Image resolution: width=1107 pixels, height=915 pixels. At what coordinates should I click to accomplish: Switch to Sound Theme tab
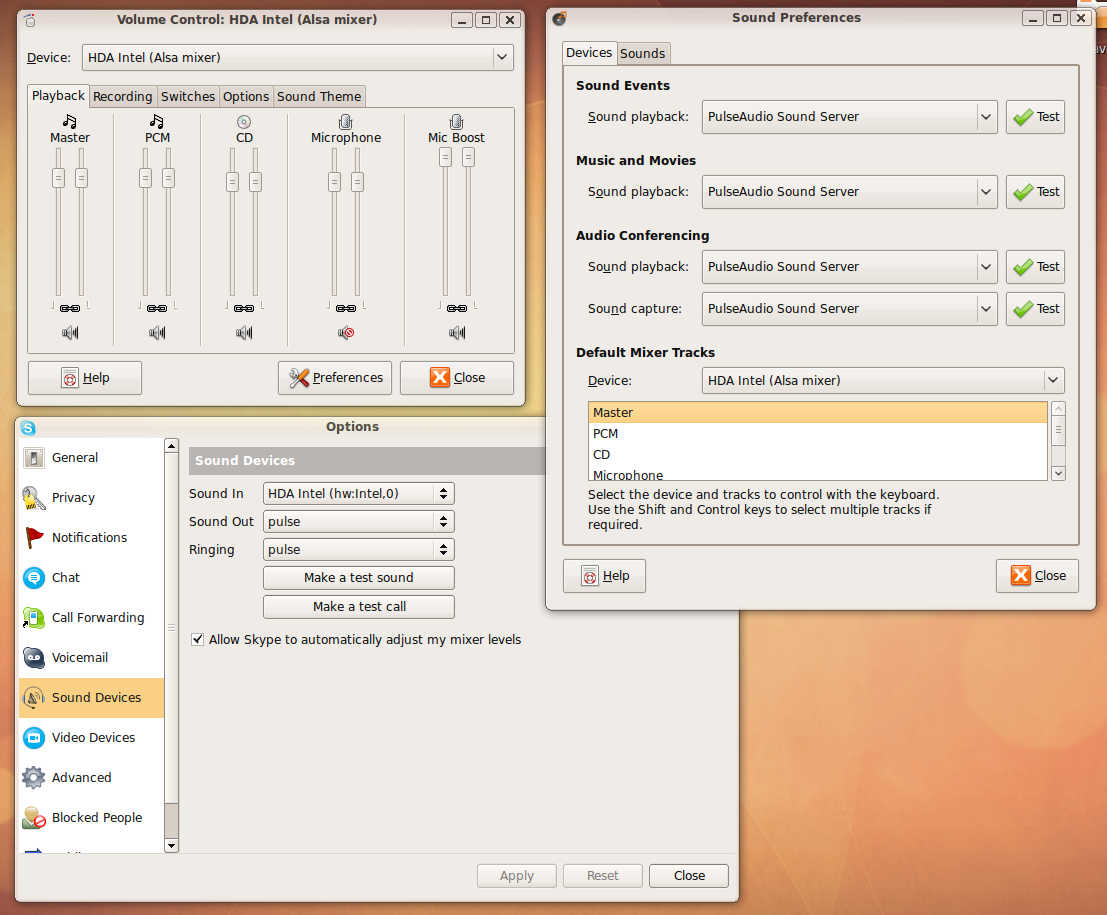coord(319,97)
